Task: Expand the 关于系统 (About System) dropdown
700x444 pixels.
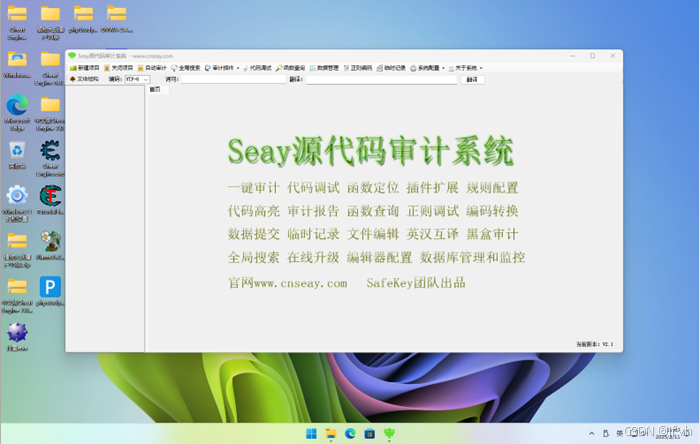Action: [x=465, y=68]
